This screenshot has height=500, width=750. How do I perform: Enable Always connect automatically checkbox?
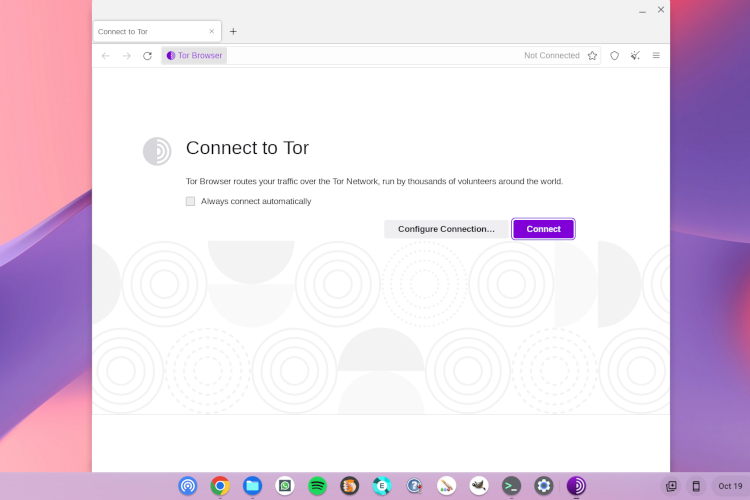(190, 201)
